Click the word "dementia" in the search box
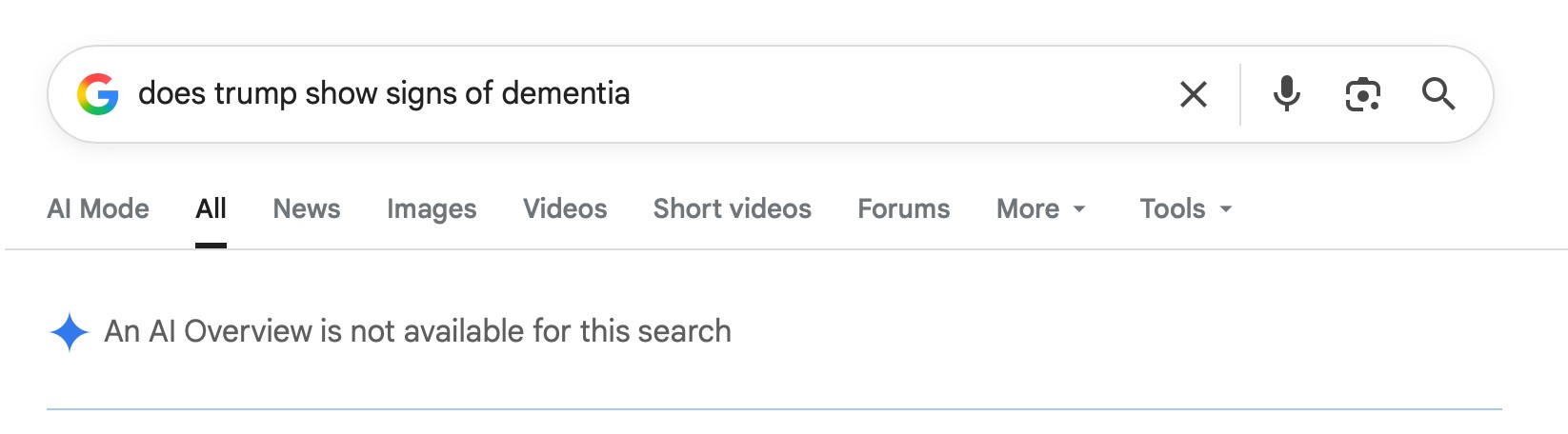This screenshot has width=1568, height=434. (x=565, y=93)
